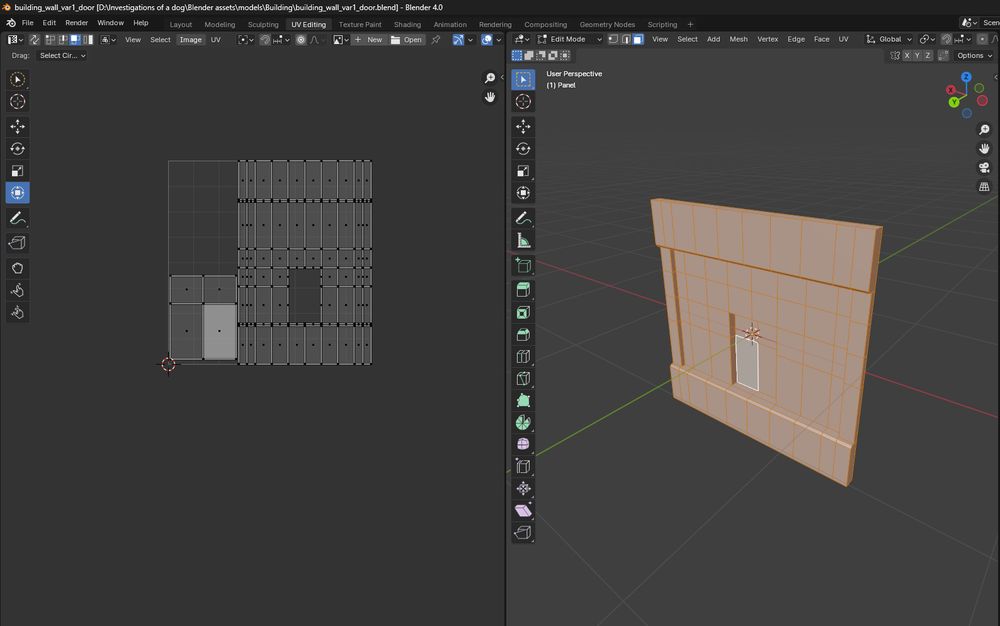The image size is (1000, 626).
Task: Open the Global transform orientation dropdown
Action: pos(890,39)
